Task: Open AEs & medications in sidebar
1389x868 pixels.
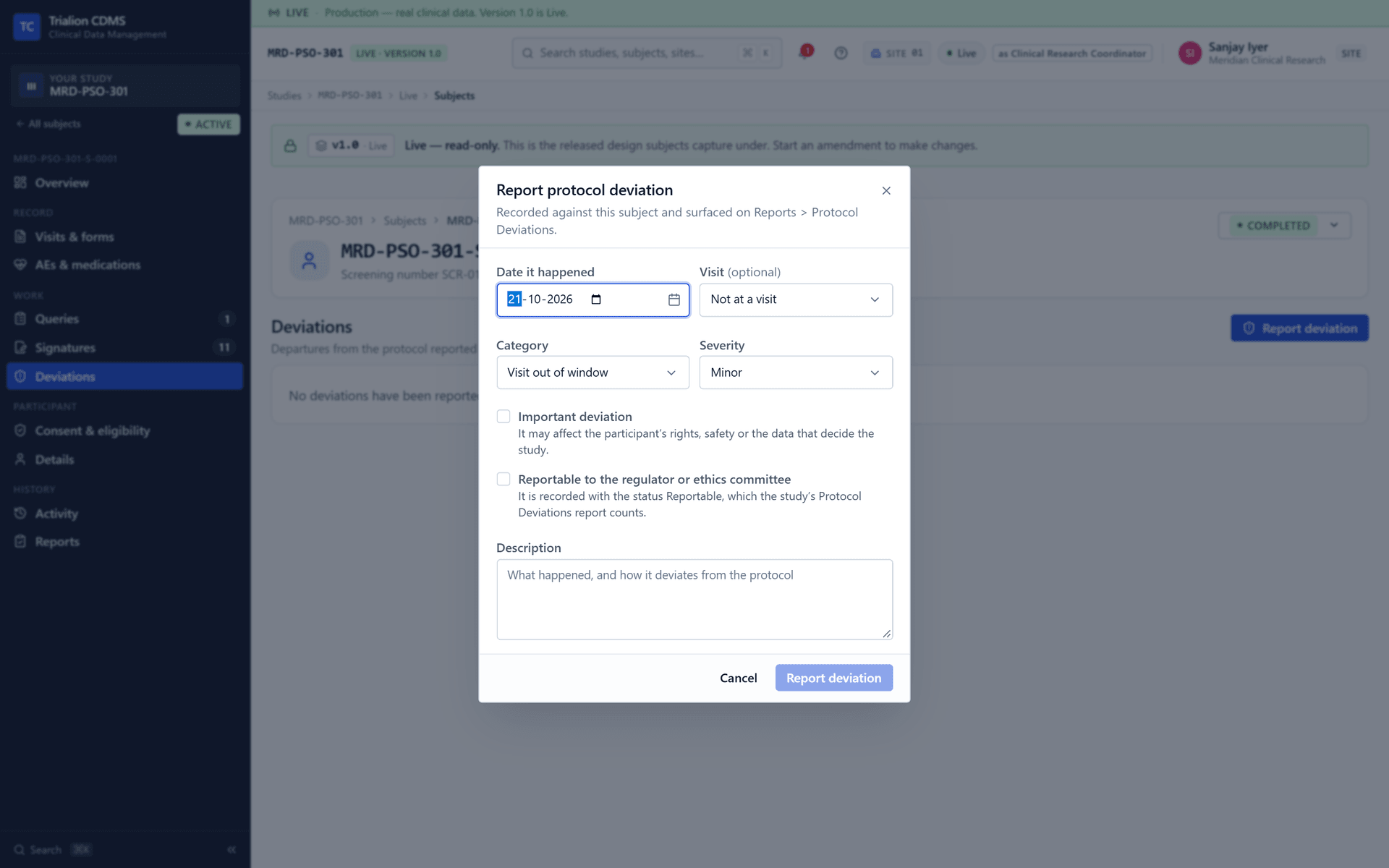Action: [124, 265]
